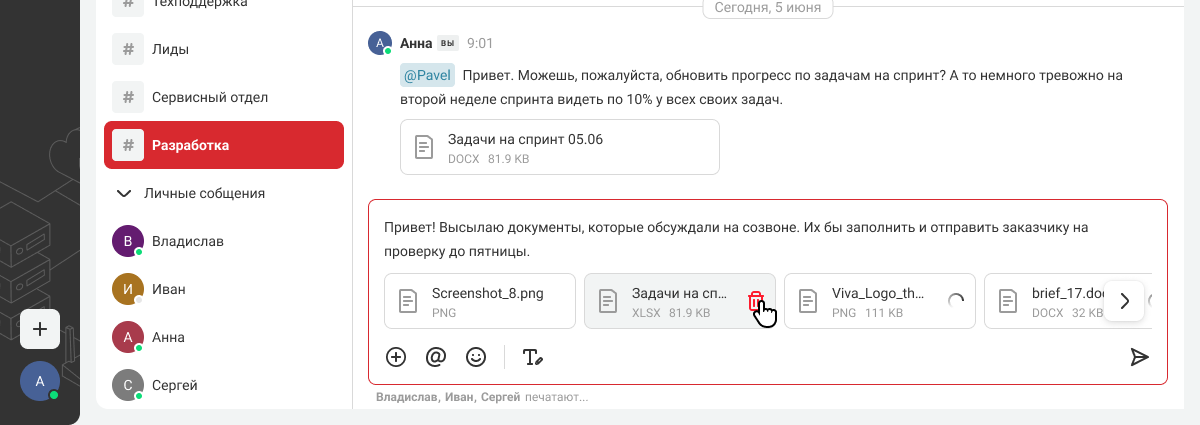Open the emoji picker smiley icon
This screenshot has height=425, width=1200.
(x=476, y=357)
